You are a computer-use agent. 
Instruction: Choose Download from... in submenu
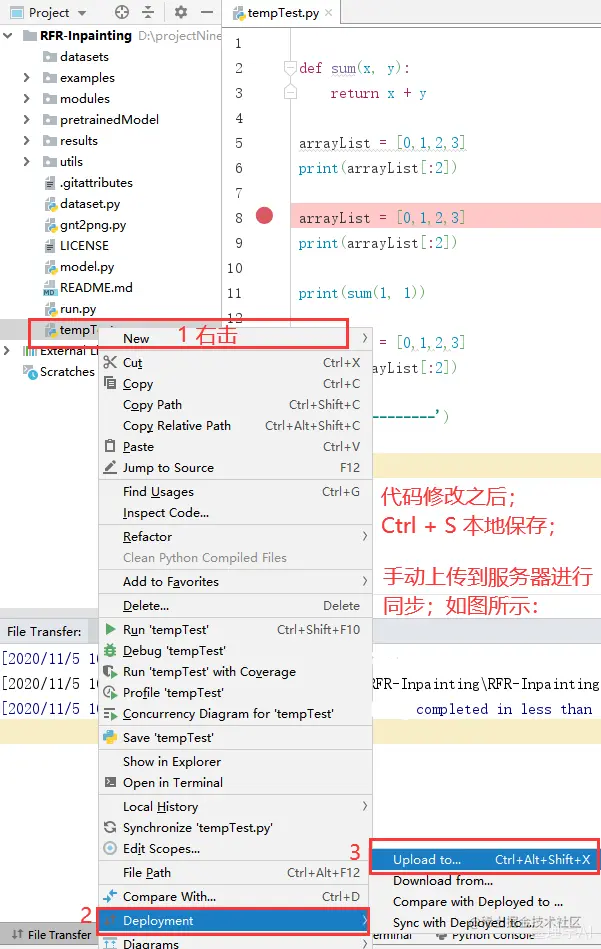(x=485, y=881)
